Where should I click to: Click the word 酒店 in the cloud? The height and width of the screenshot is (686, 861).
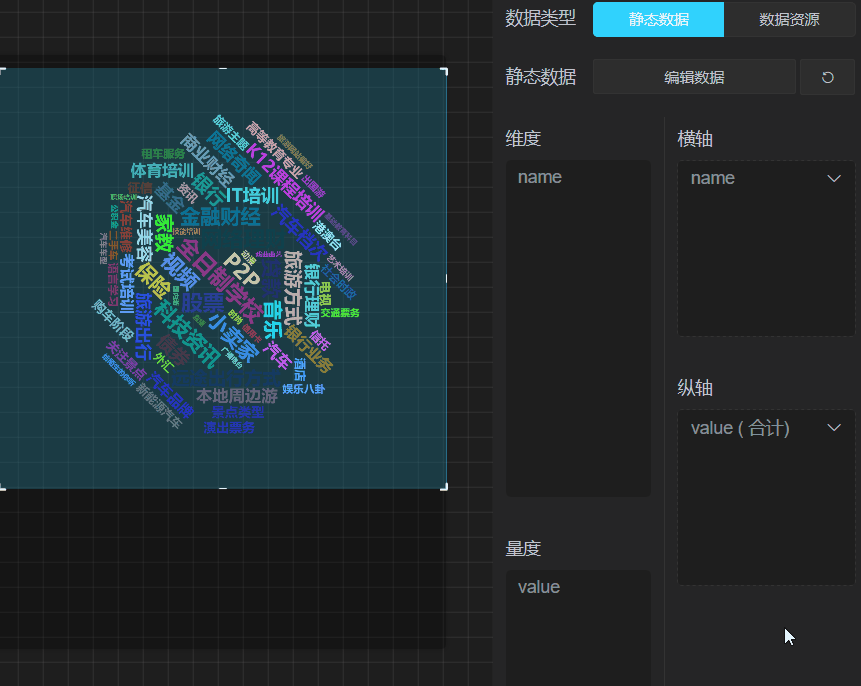pos(299,370)
